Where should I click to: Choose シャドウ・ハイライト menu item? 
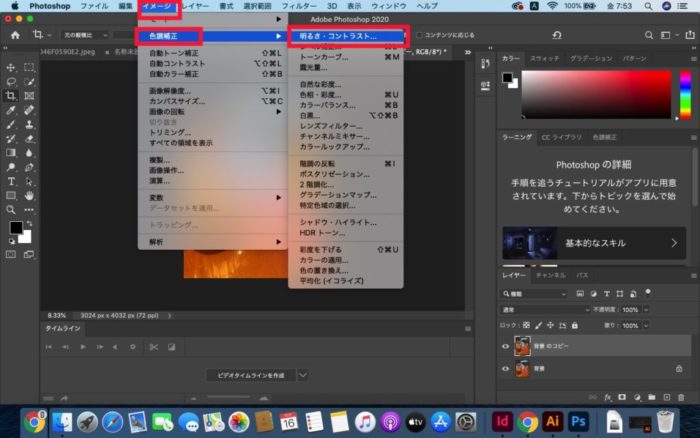(x=346, y=222)
